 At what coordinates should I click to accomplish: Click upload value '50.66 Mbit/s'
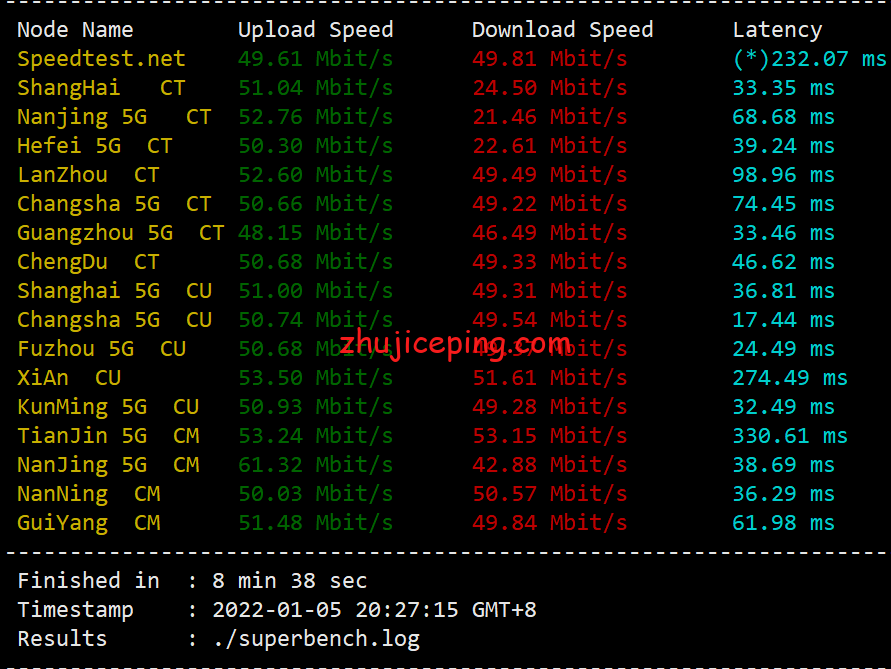click(315, 203)
